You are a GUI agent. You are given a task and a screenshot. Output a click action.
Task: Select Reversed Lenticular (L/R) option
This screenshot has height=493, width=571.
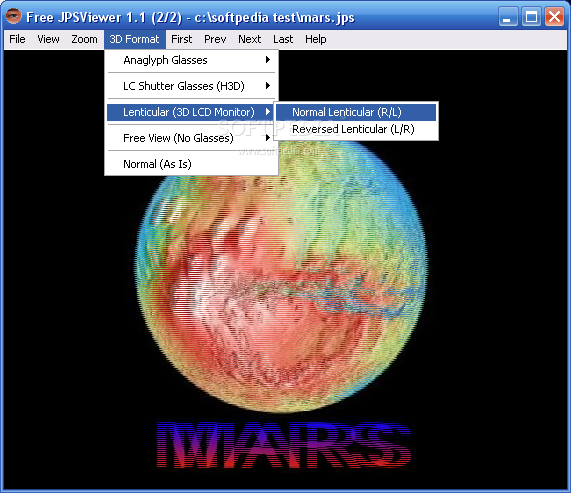[356, 129]
